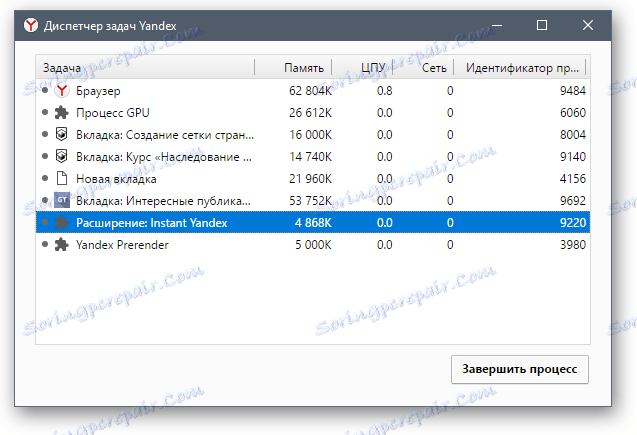Select the Браузер process row
The height and width of the screenshot is (435, 637).
313,91
